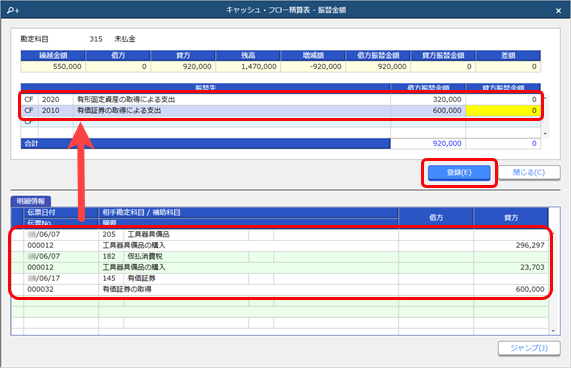This screenshot has width=571, height=368.
Task: Click the 相手勘定科目 / 補助科目 column header
Action: 248,212
